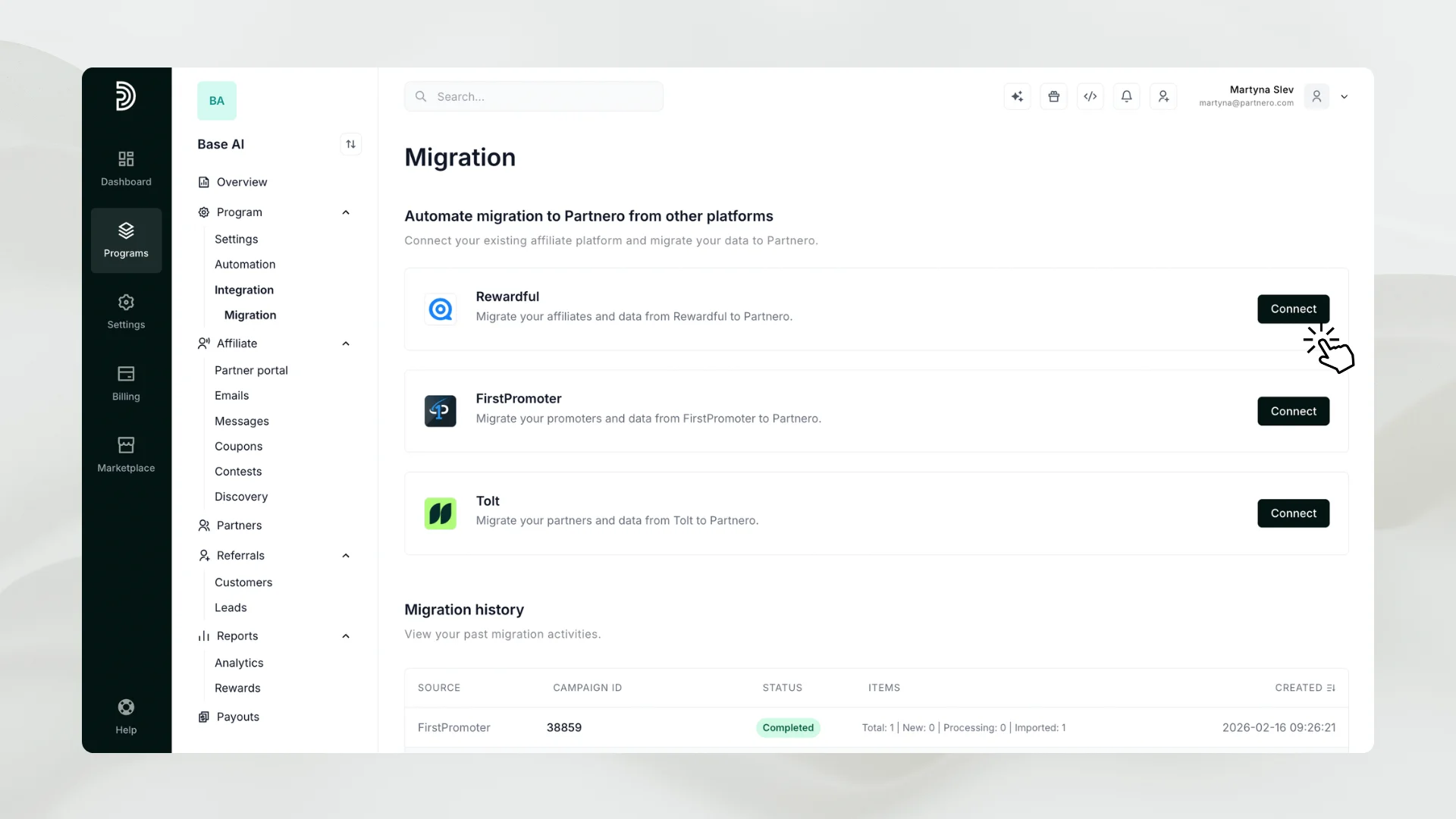Open the account dropdown chevron
The height and width of the screenshot is (819, 1456).
click(x=1344, y=97)
